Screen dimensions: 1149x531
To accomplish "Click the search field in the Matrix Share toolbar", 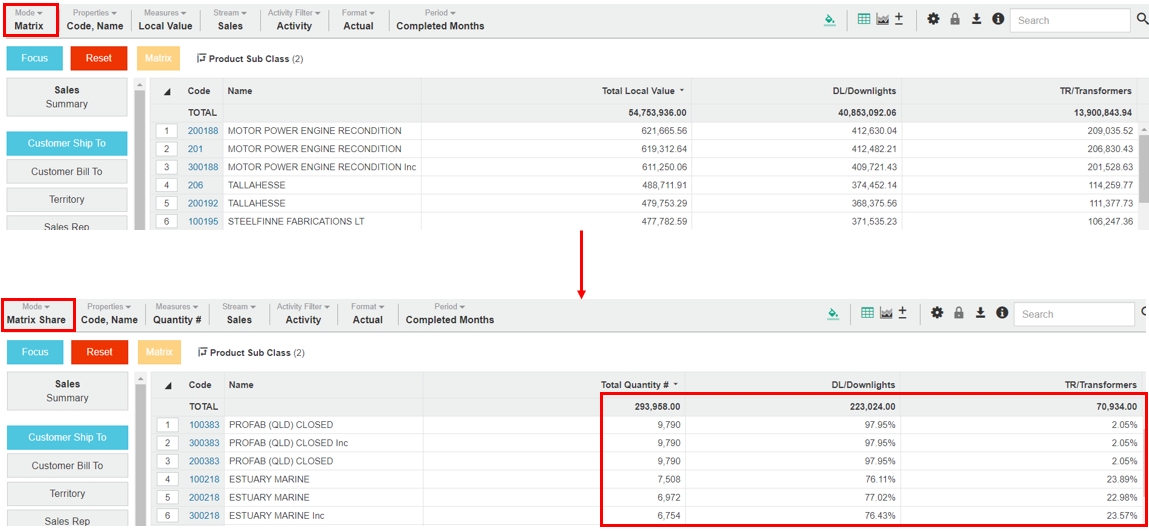I will (x=1073, y=314).
